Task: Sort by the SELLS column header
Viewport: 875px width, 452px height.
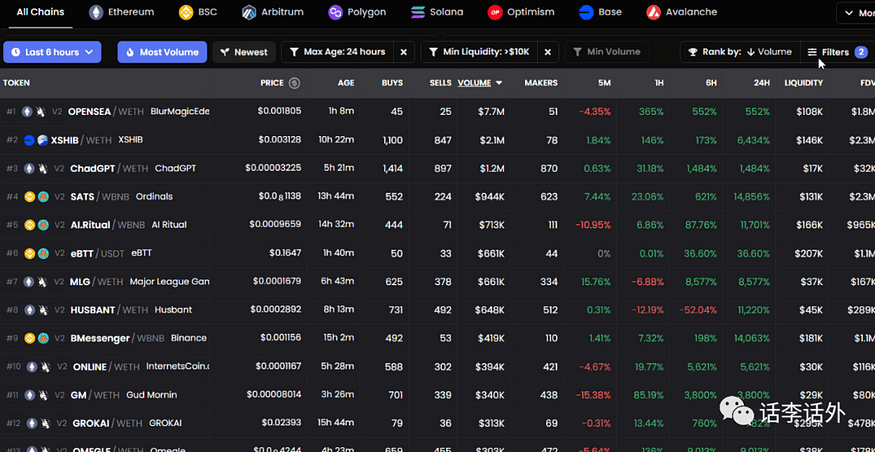Action: coord(441,83)
